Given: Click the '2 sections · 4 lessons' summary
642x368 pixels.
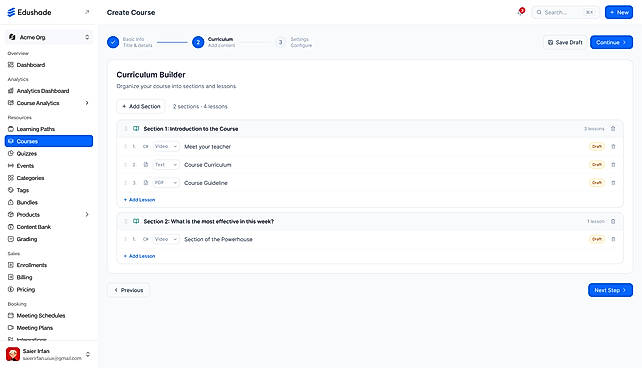Looking at the screenshot, I should 200,106.
